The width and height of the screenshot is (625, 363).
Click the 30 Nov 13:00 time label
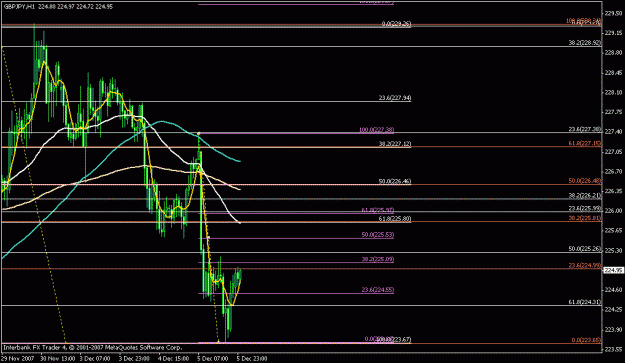click(x=57, y=358)
